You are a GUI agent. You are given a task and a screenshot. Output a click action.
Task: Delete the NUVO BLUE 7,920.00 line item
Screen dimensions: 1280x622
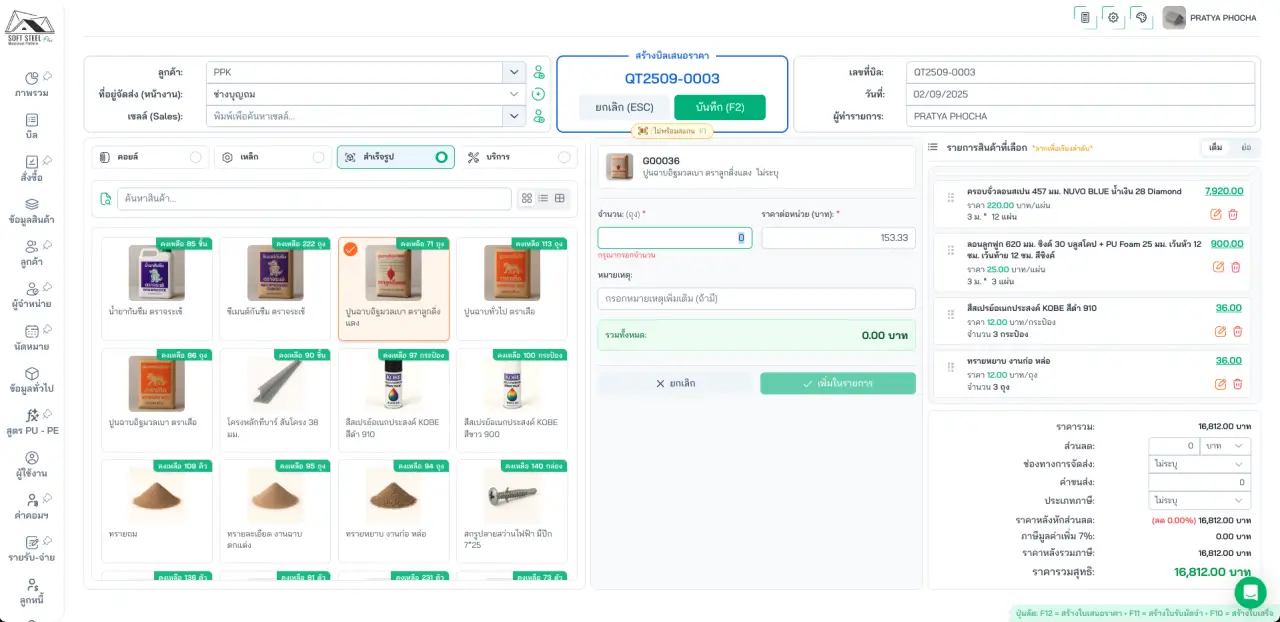pos(1233,214)
